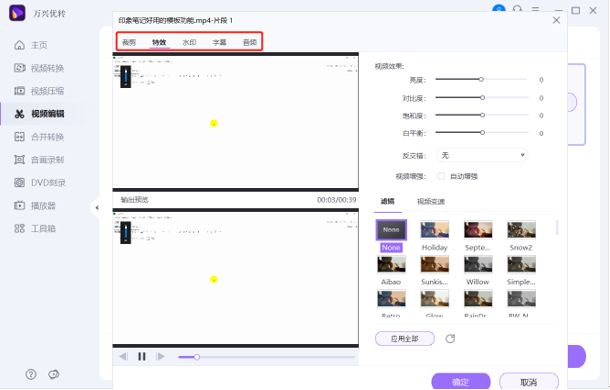Open the 视频压缩 sidebar icon

pos(19,91)
